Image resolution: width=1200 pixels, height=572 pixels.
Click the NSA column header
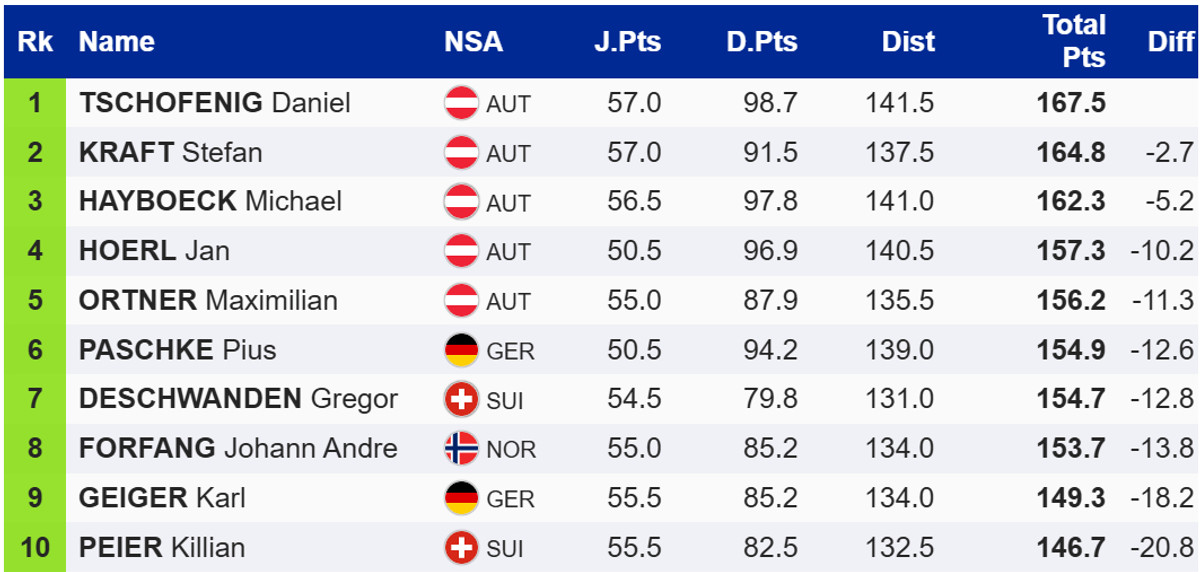click(x=474, y=42)
